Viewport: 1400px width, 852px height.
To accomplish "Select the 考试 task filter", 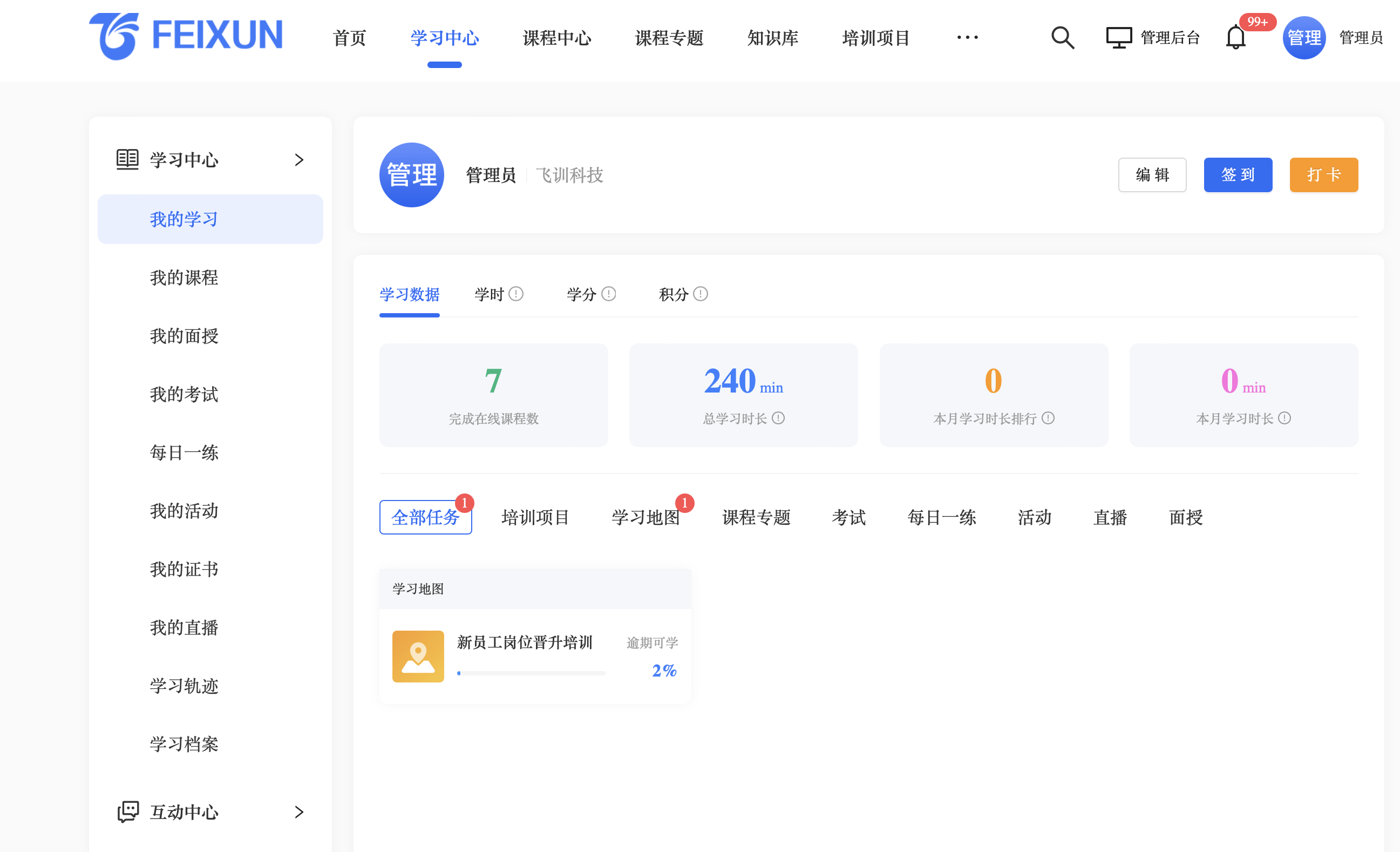I will point(849,517).
